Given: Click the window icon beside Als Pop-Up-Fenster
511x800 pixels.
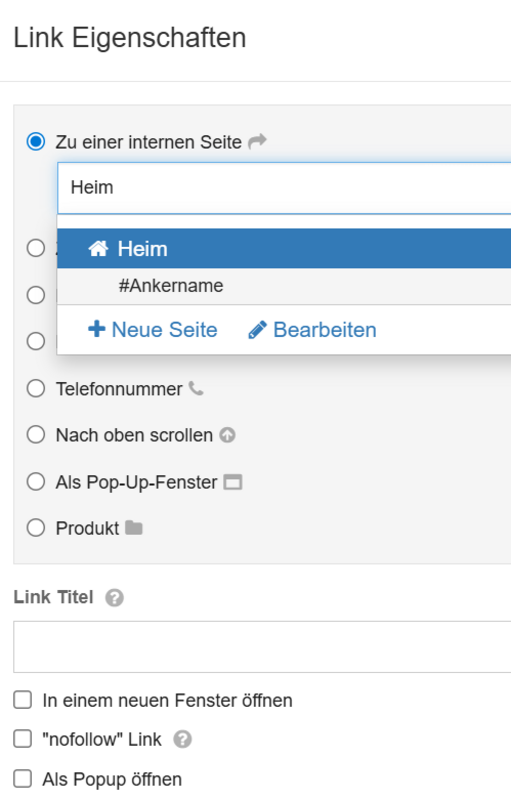Looking at the screenshot, I should pos(233,482).
